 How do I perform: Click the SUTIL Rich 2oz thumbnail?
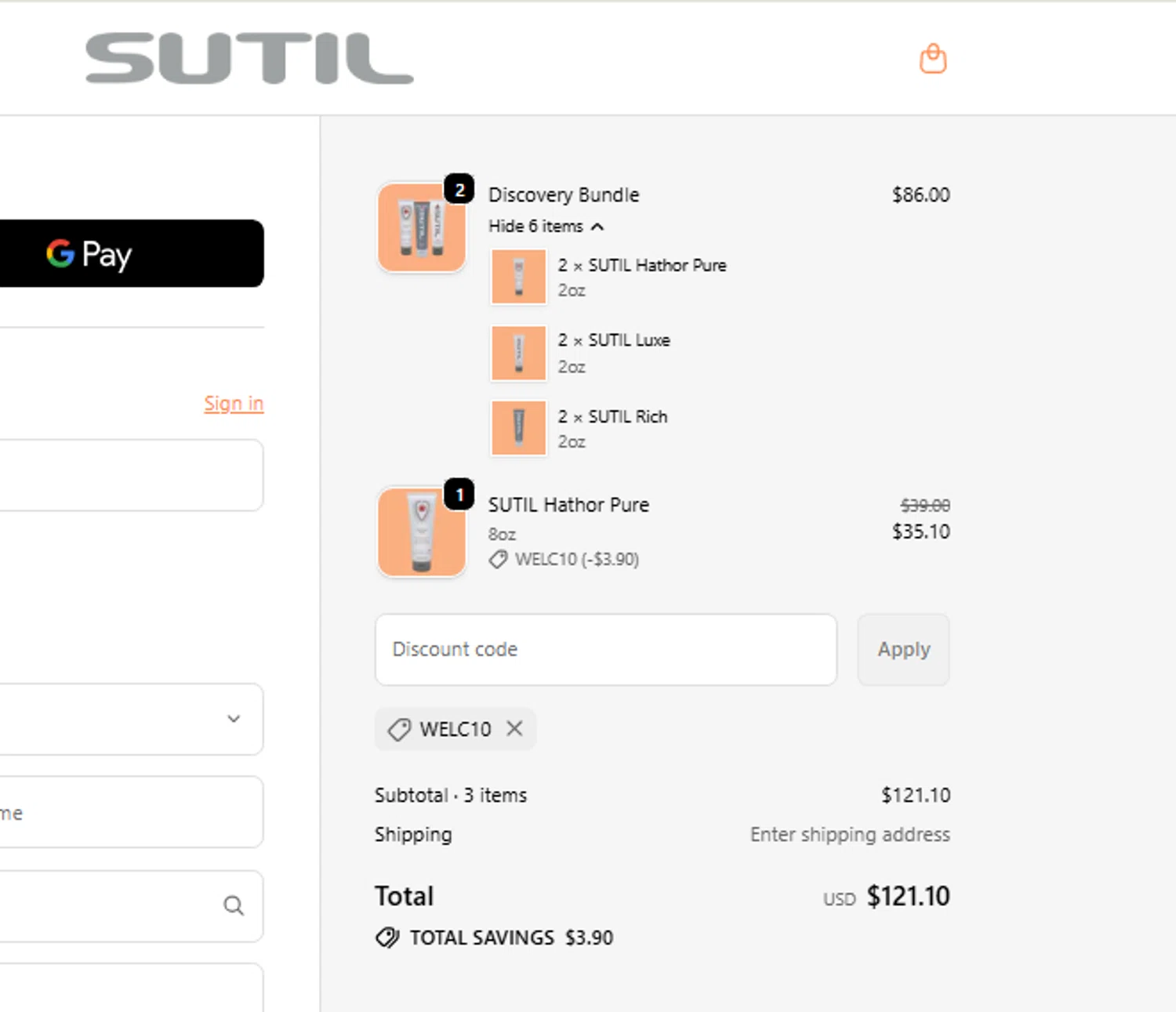point(518,428)
